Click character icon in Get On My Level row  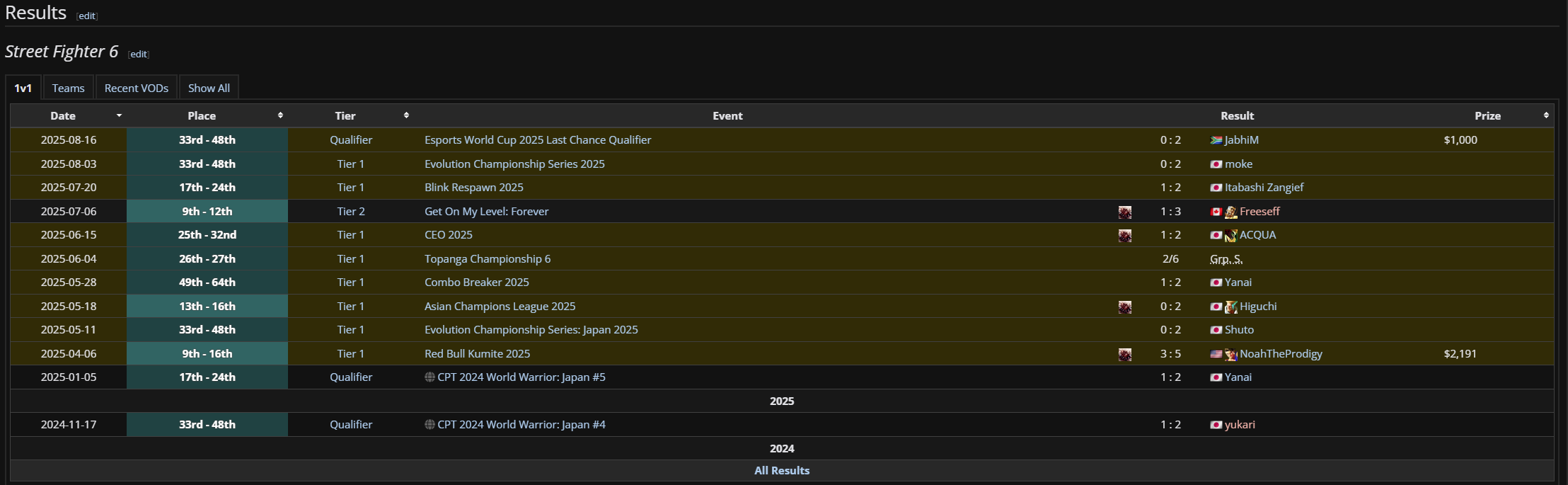click(x=1124, y=212)
